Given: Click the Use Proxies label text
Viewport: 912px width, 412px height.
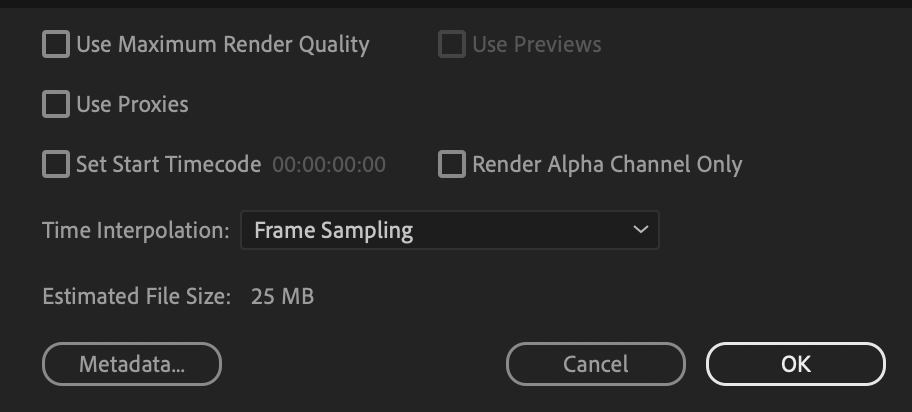Looking at the screenshot, I should pyautogui.click(x=132, y=104).
